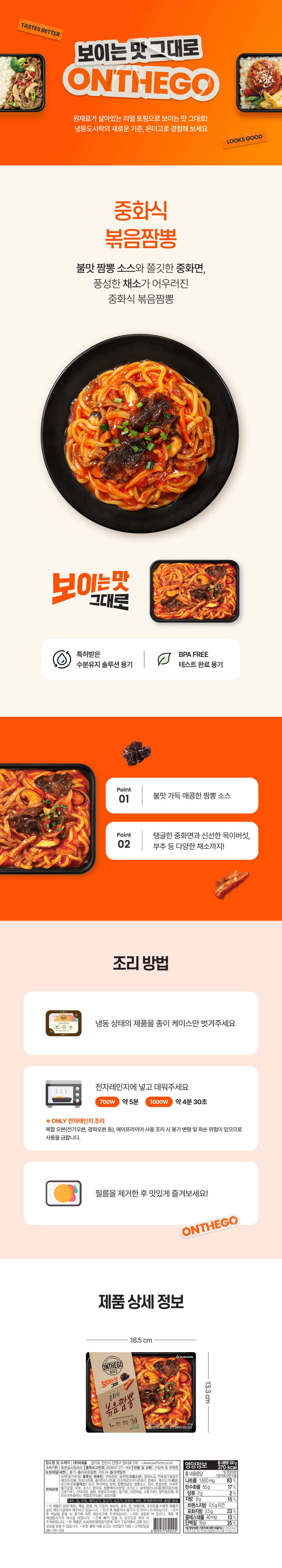Select the 1000W power badge

click(x=159, y=1102)
